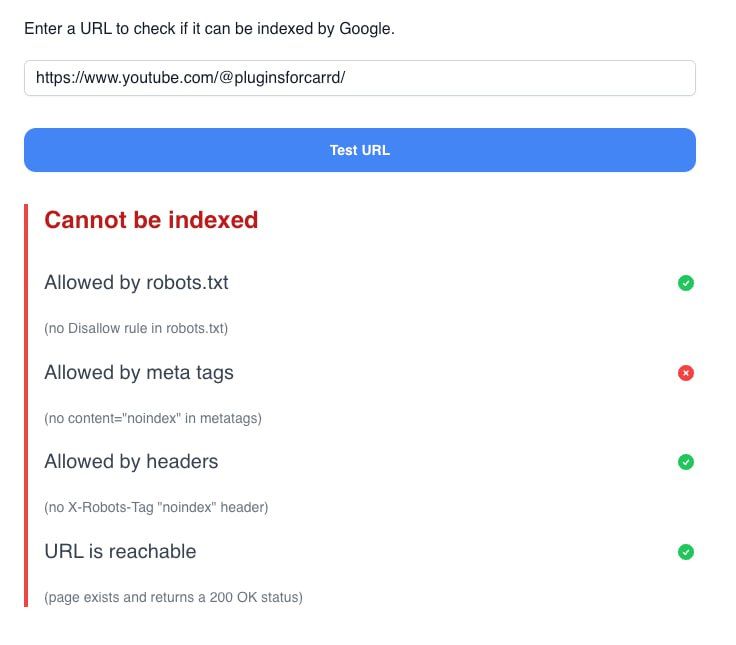Click the 'Allowed by robots.txt' label

(136, 283)
